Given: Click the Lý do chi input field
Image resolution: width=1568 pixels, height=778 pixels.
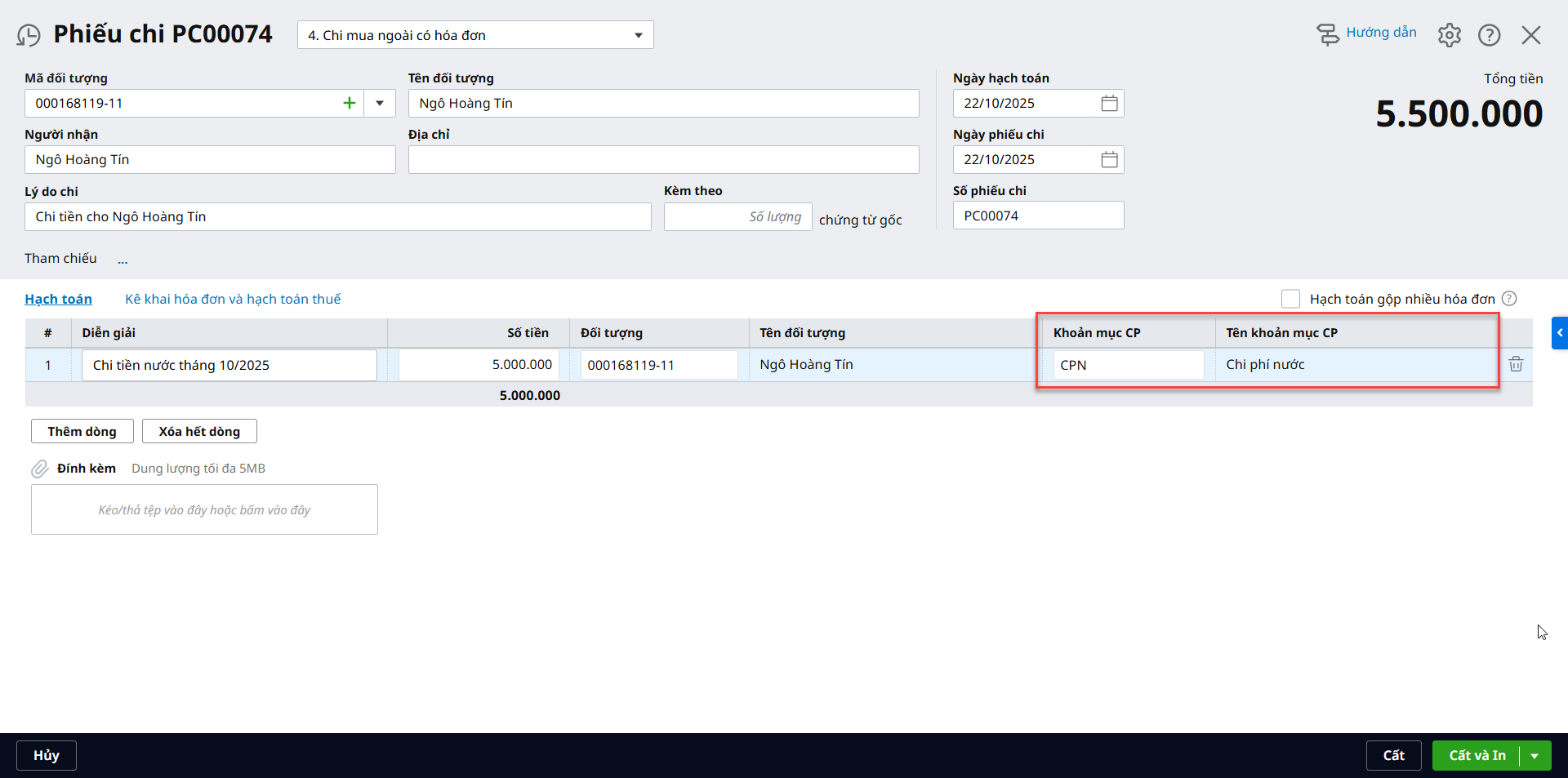Looking at the screenshot, I should 337,216.
